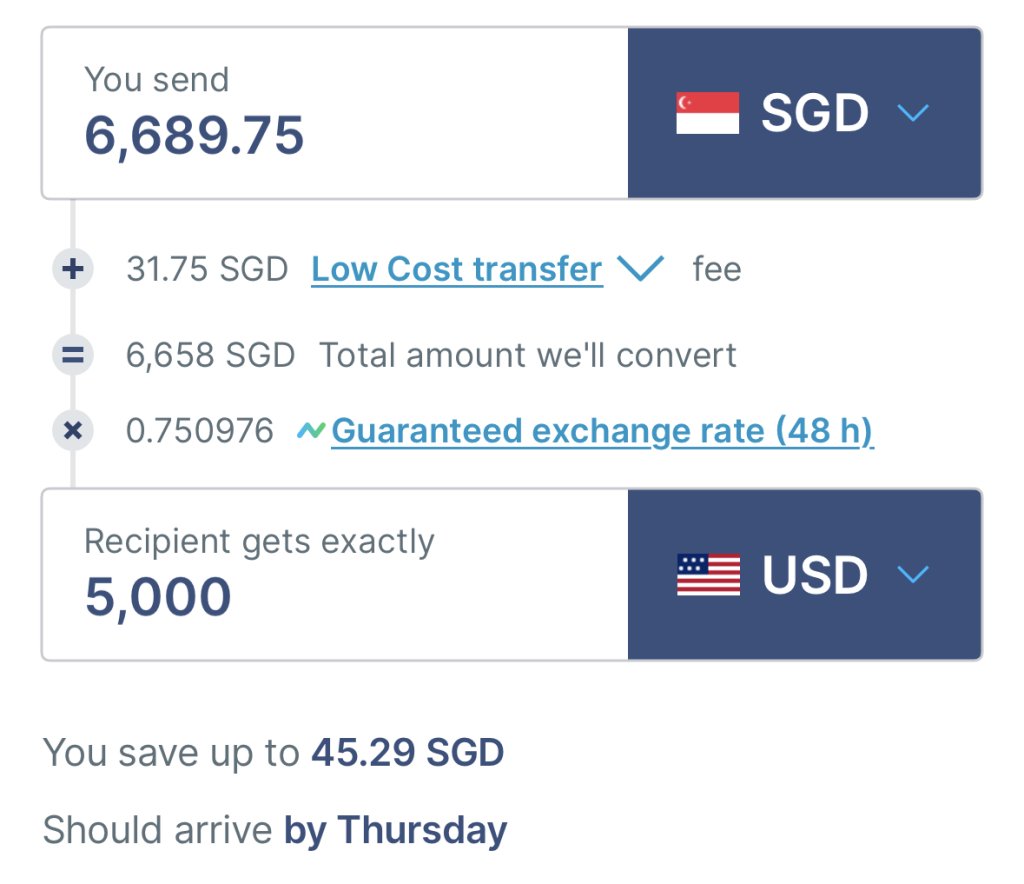Expand the SGD currency chevron
Image resolution: width=1024 pixels, height=884 pixels.
coord(913,113)
